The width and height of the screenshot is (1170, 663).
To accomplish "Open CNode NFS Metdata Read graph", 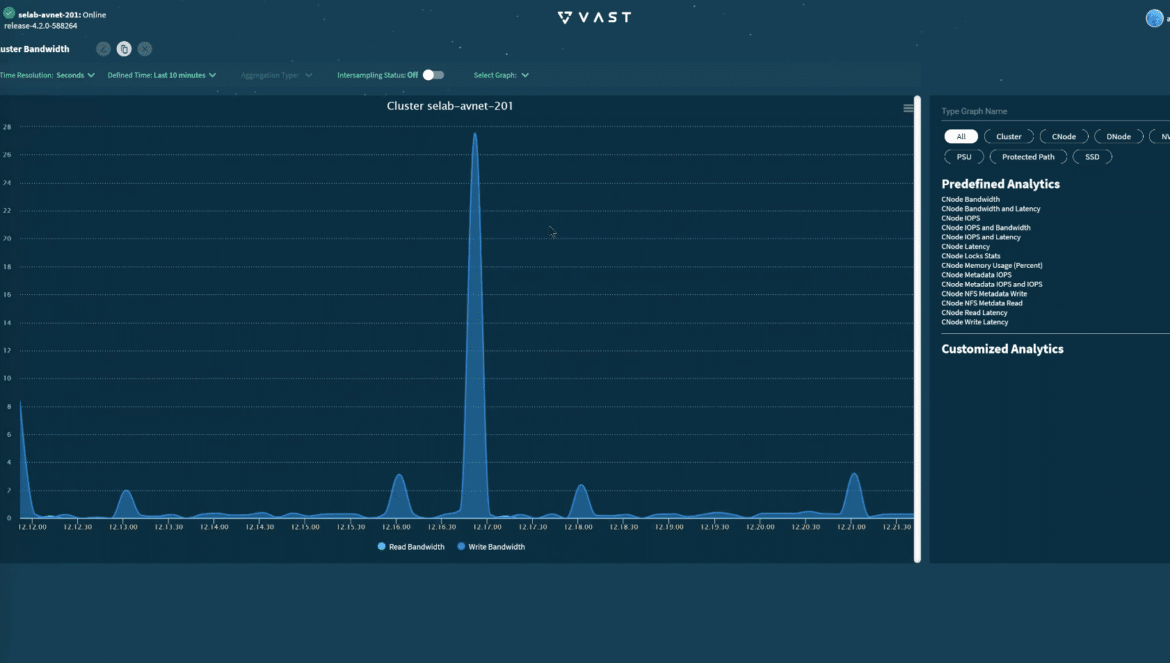I will coord(982,304).
